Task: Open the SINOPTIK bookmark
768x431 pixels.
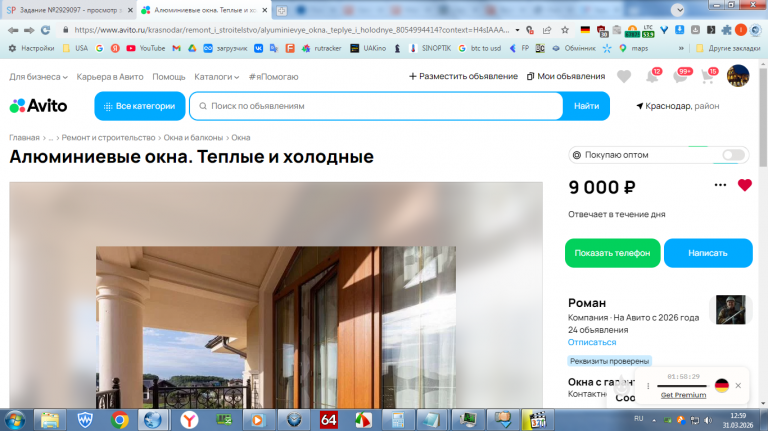Action: click(x=430, y=48)
